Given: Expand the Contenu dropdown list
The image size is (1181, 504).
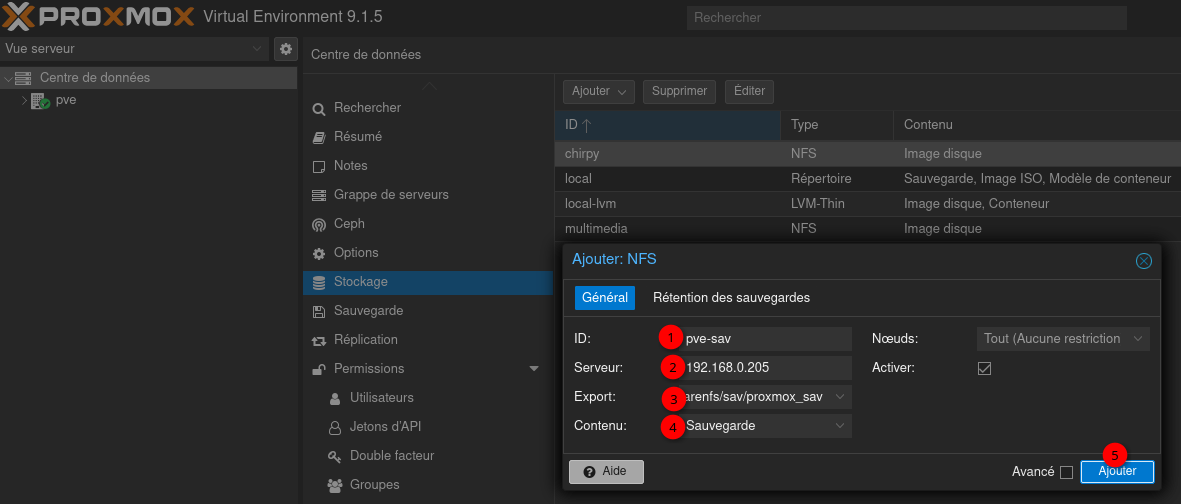Looking at the screenshot, I should (x=839, y=426).
